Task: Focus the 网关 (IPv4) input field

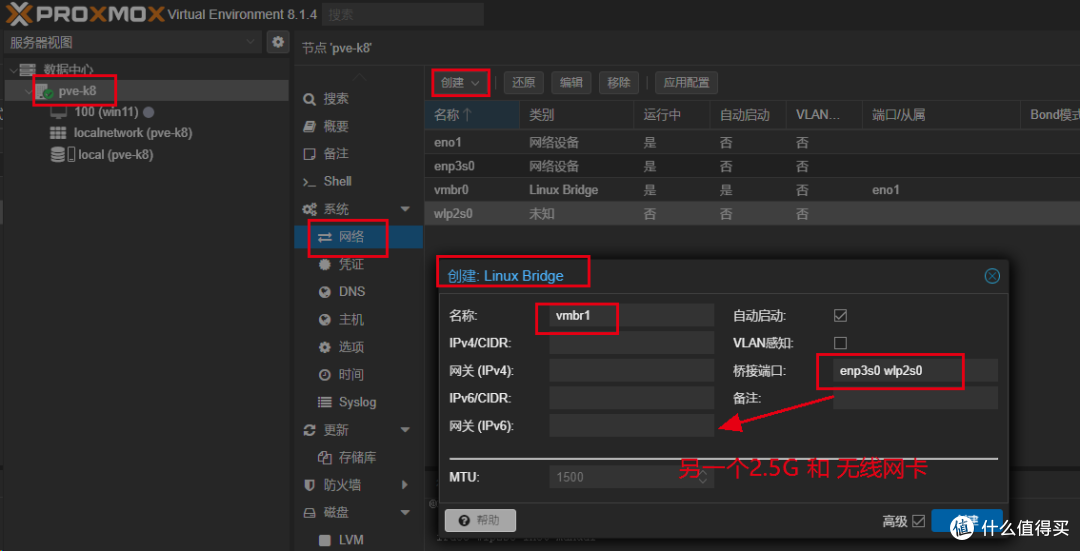Action: coord(632,371)
